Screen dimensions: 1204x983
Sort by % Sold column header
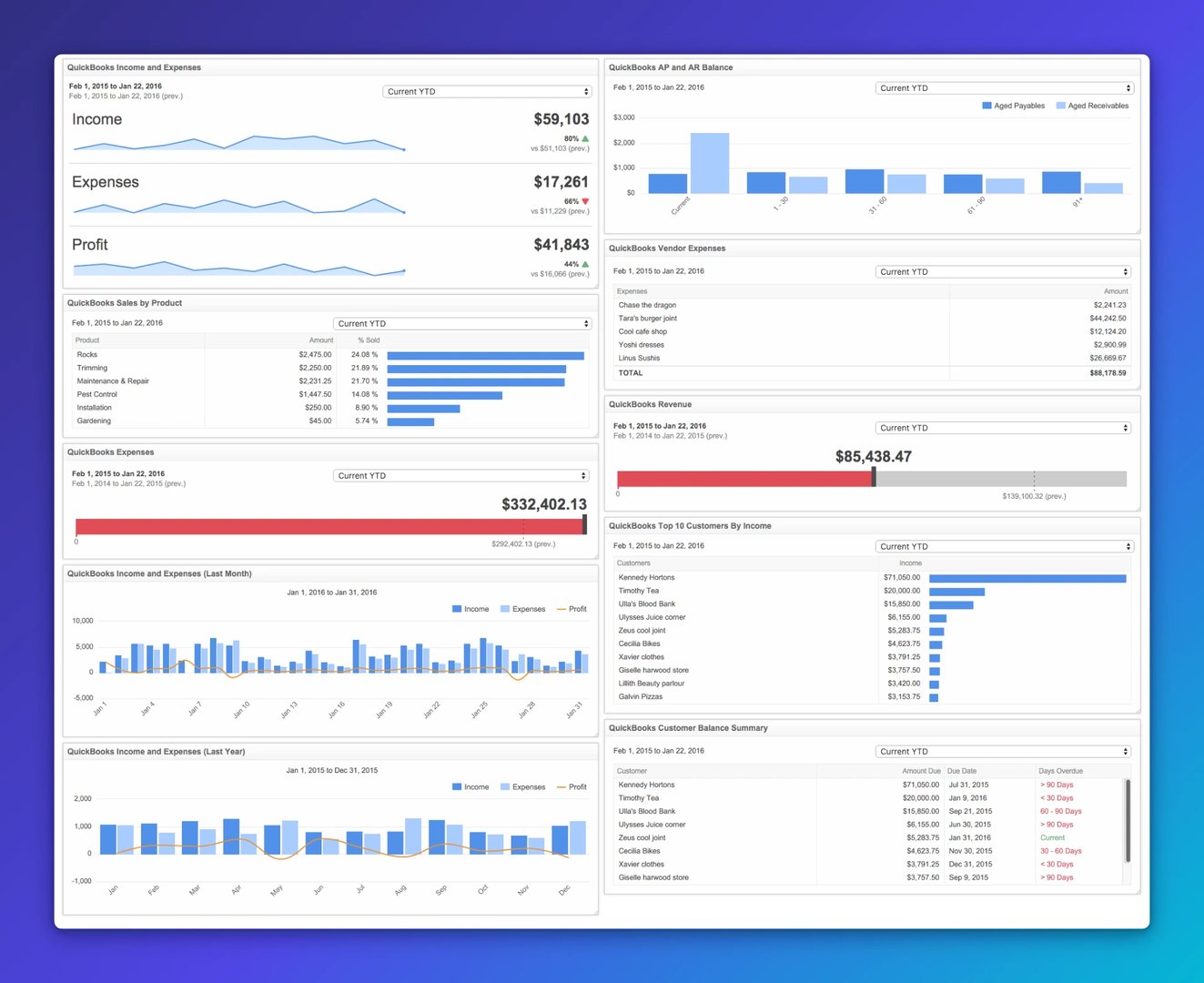coord(369,340)
